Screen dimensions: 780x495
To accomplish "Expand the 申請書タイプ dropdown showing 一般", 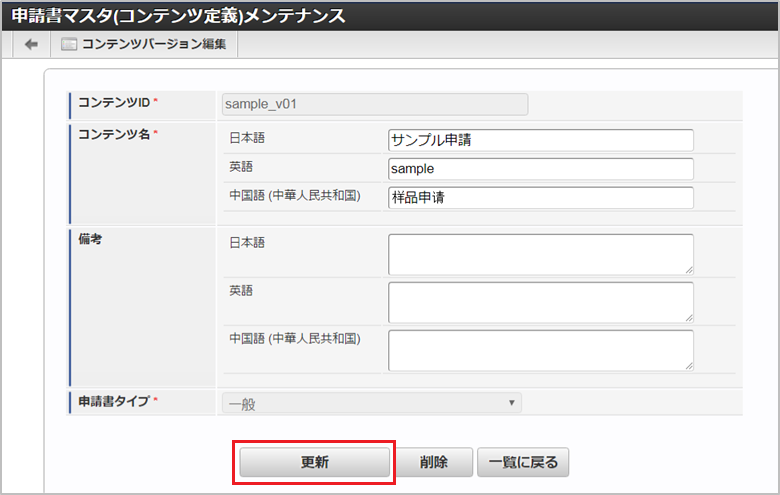I will pyautogui.click(x=371, y=403).
